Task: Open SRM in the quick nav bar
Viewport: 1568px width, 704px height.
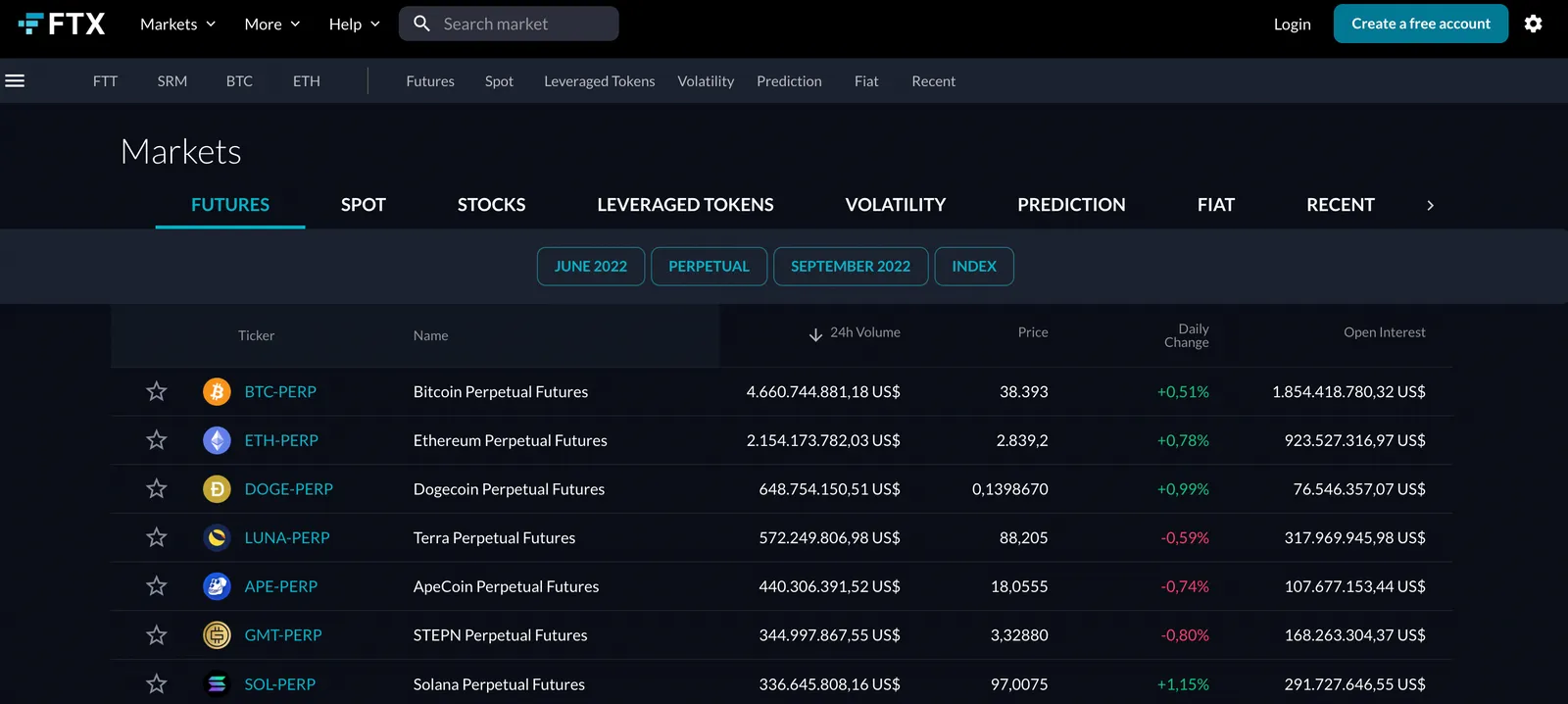Action: point(172,81)
